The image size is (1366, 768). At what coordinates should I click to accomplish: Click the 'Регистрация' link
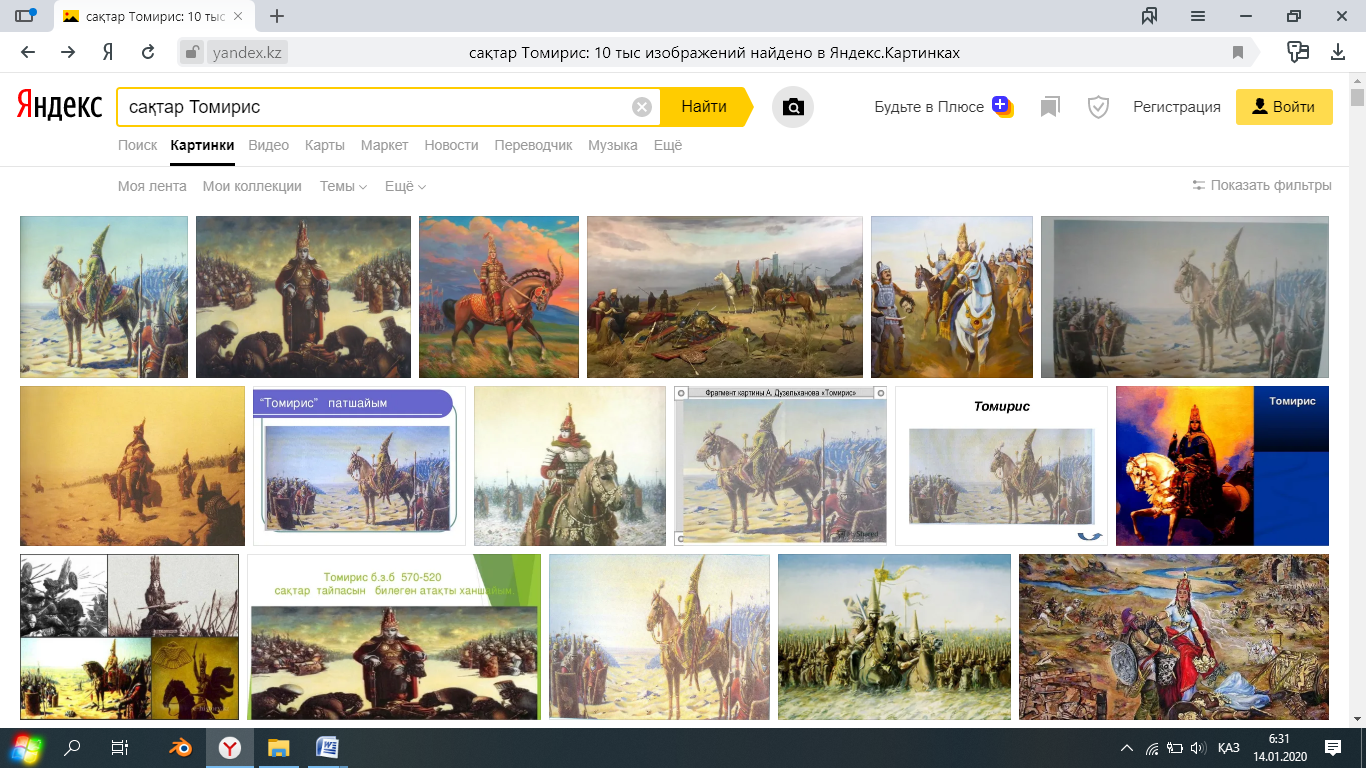pos(1176,107)
